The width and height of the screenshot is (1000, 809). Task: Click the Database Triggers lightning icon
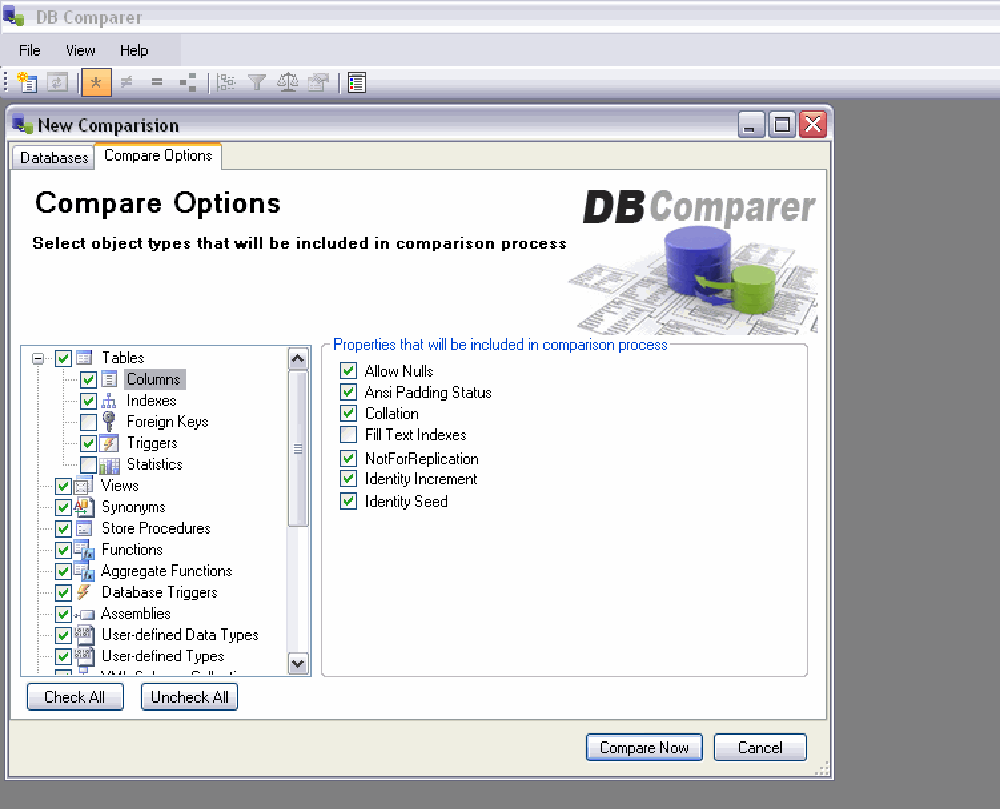tap(83, 592)
